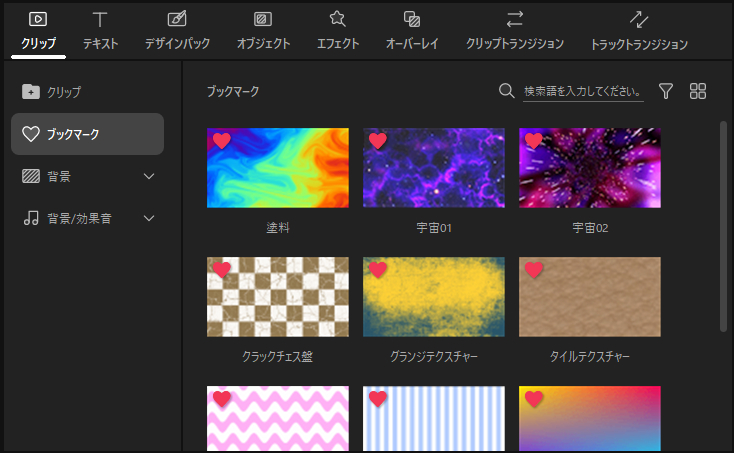The width and height of the screenshot is (734, 453).
Task: Open the エフェクト star icon tab
Action: pos(337,30)
